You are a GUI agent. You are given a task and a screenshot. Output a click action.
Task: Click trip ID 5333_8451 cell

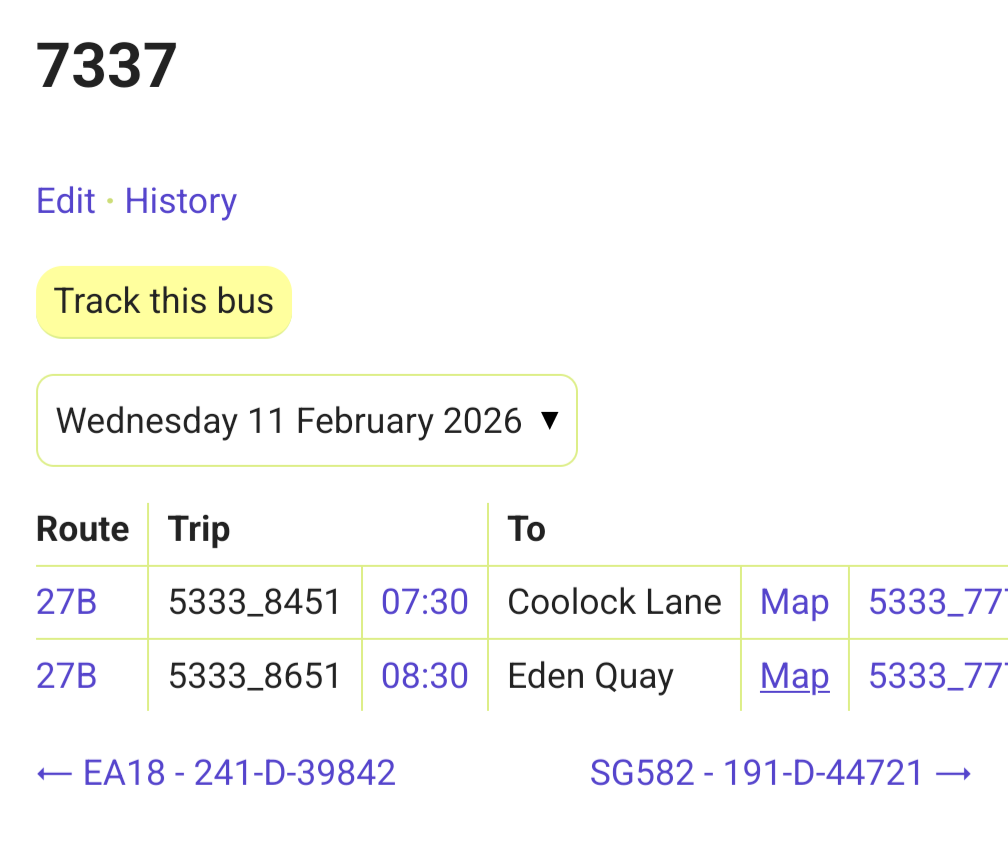pyautogui.click(x=254, y=602)
